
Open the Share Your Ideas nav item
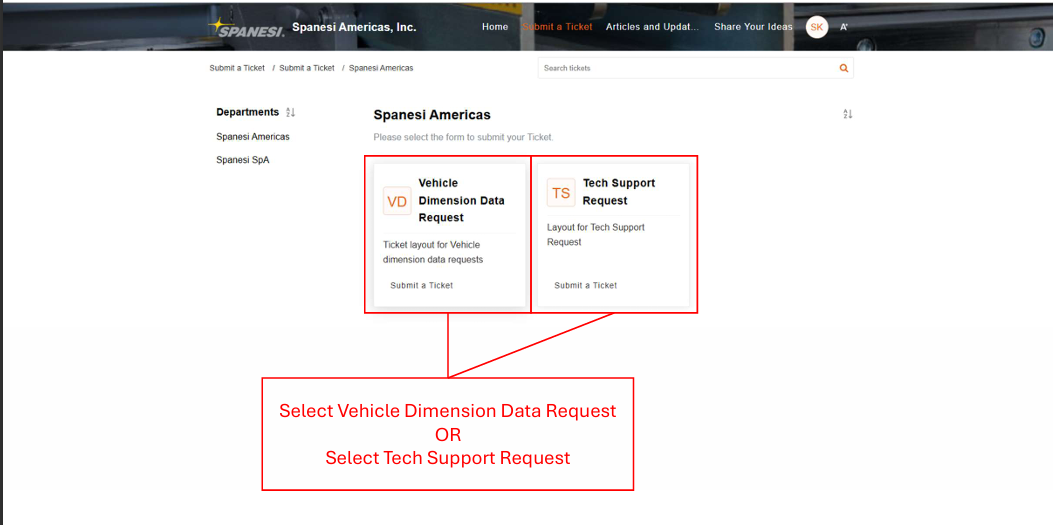pyautogui.click(x=753, y=27)
